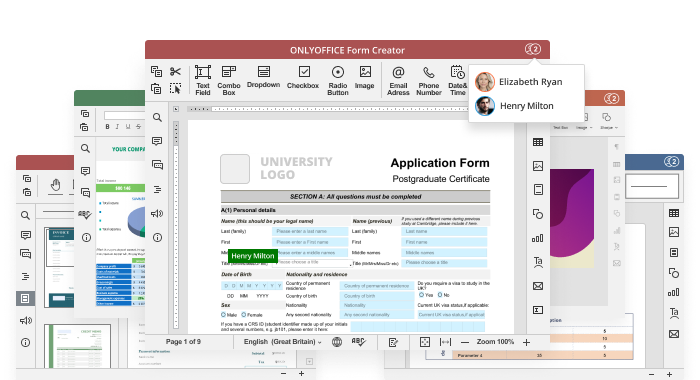Insert a Dropdown form field
This screenshot has width=700, height=380.
coord(263,77)
